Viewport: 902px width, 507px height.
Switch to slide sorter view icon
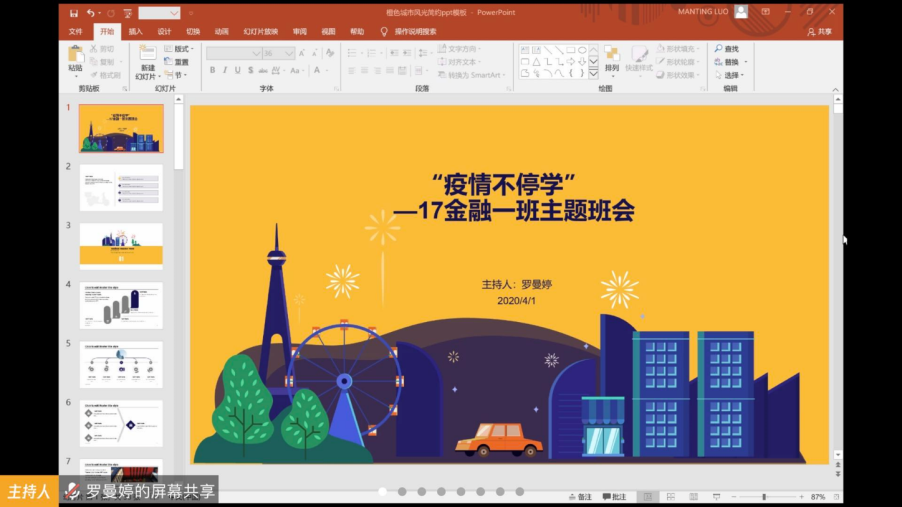(x=670, y=497)
